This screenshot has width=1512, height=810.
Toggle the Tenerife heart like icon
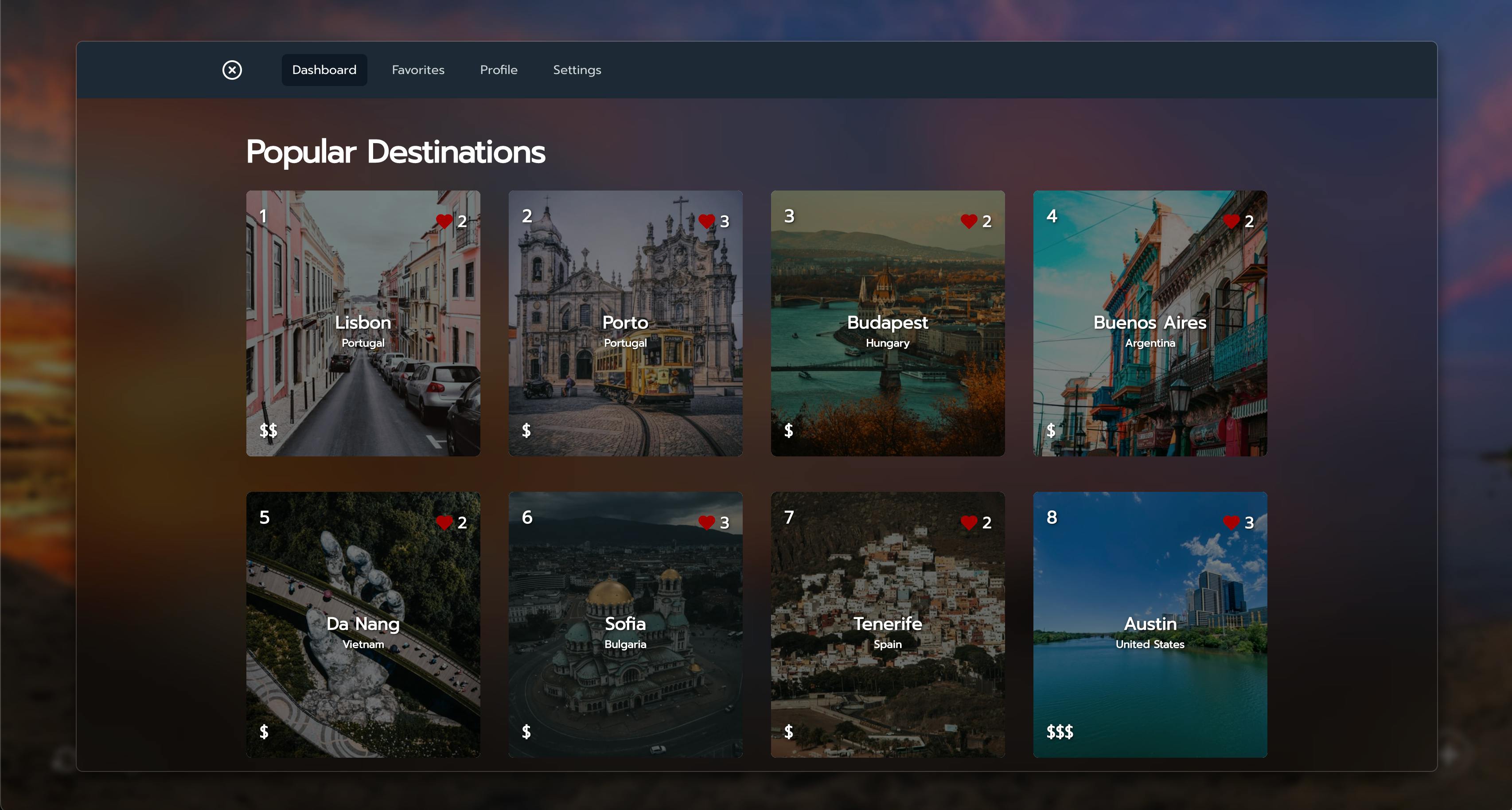coord(969,522)
